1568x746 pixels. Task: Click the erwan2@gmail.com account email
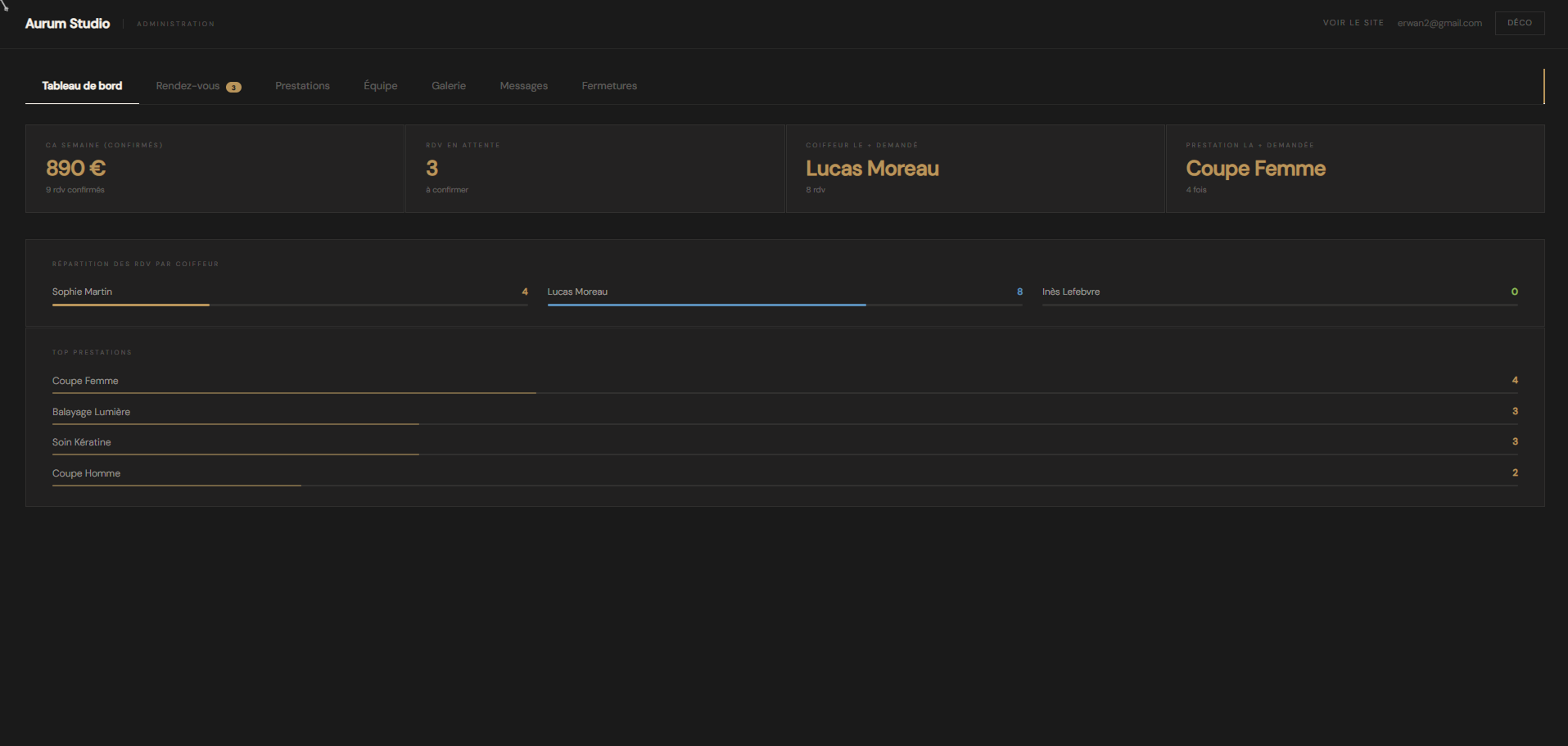click(x=1439, y=23)
